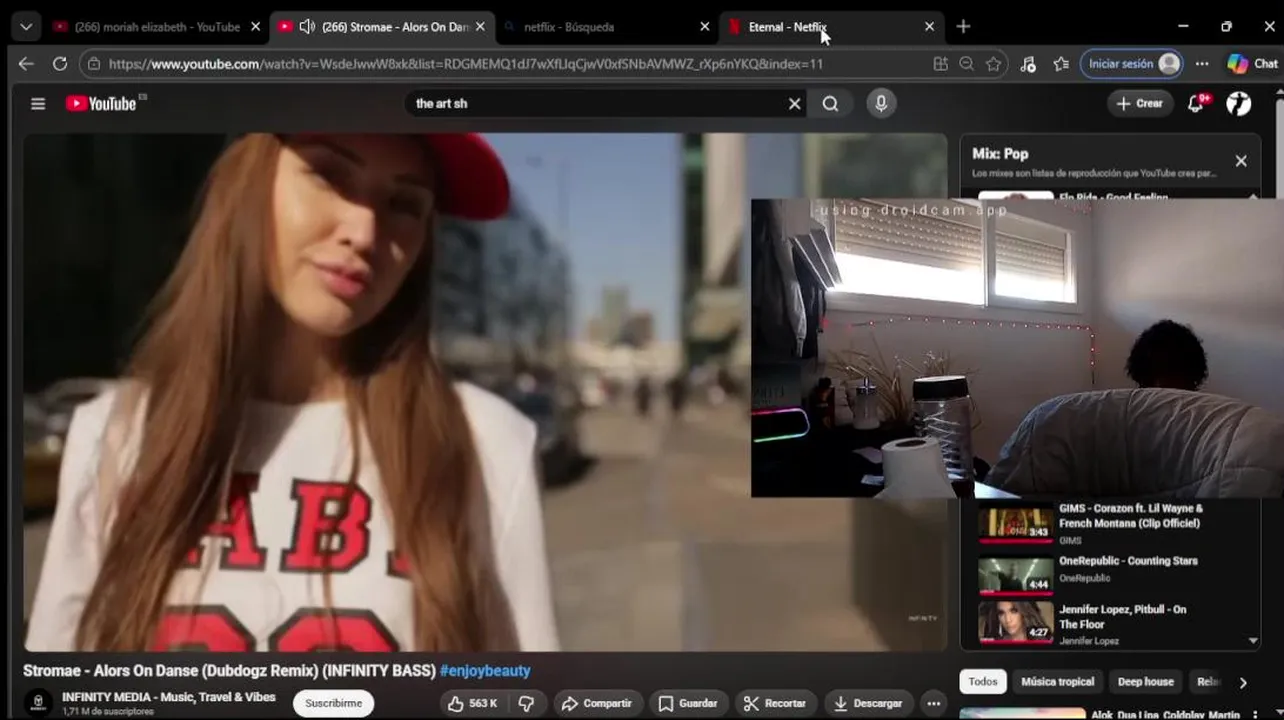Play Jennifer Lopez On The Floor thumbnail
This screenshot has height=720, width=1284.
(x=1015, y=622)
